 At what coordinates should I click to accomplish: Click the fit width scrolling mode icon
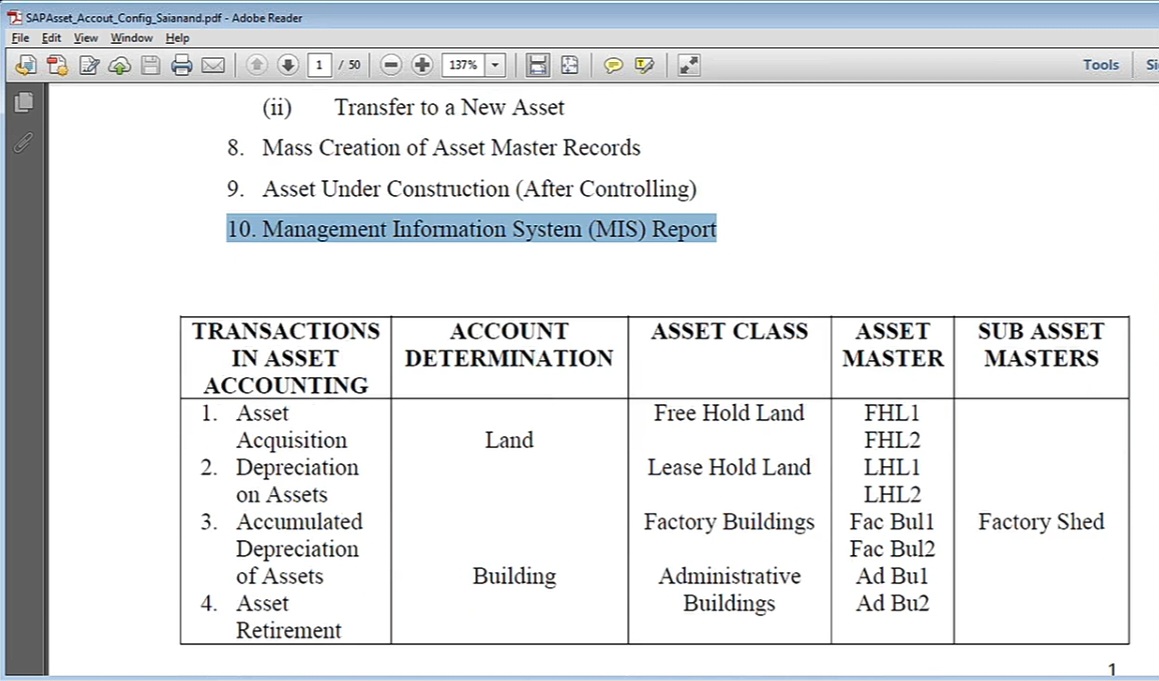tap(537, 65)
